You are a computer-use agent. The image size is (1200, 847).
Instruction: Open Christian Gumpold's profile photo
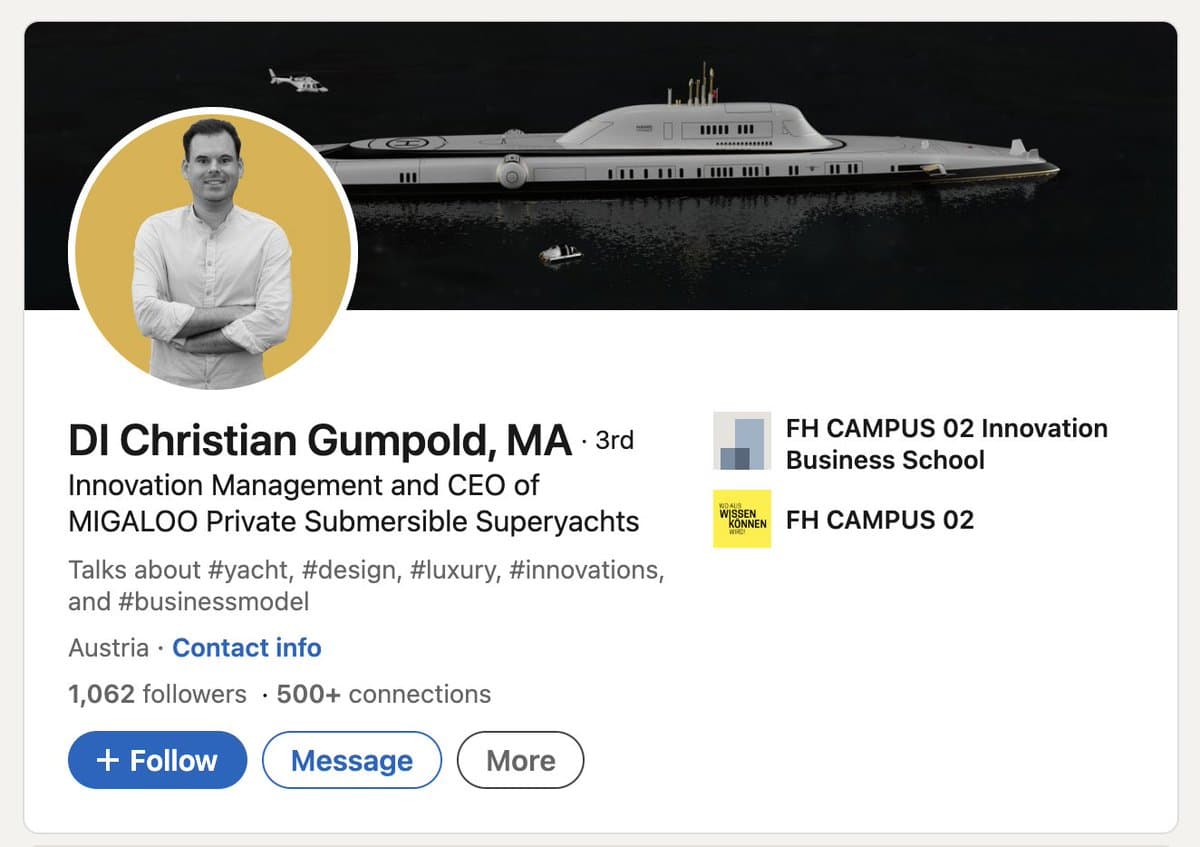point(213,250)
